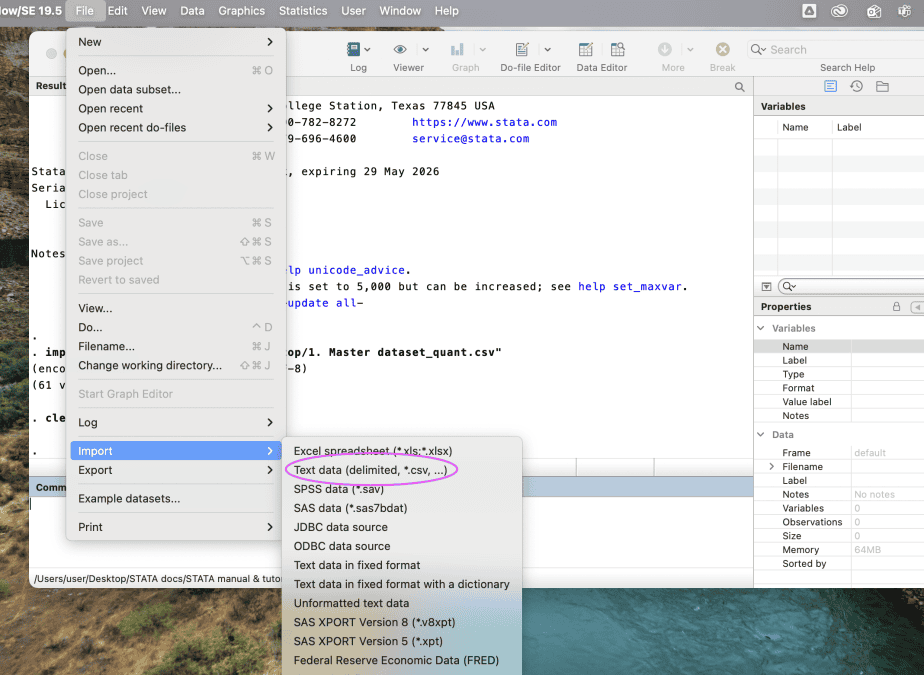Collapse the Variables properties section
The width and height of the screenshot is (924, 675).
pos(762,328)
